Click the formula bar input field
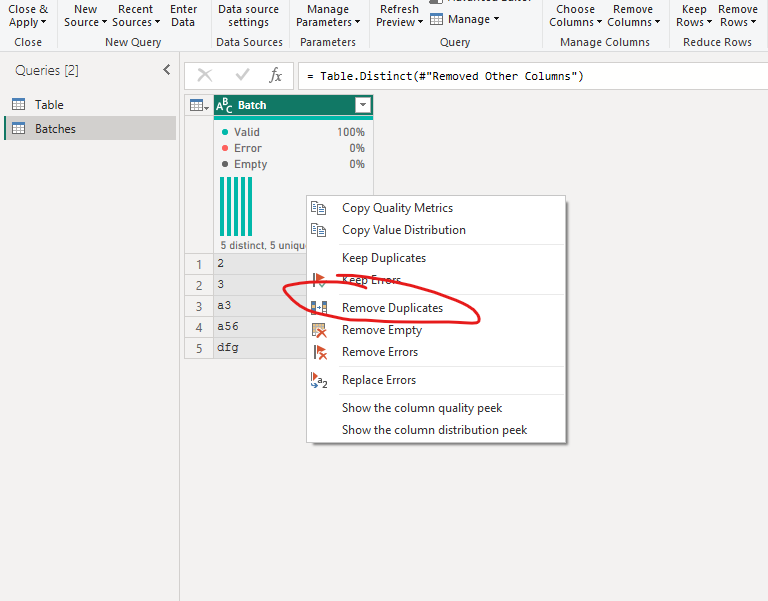 click(532, 76)
